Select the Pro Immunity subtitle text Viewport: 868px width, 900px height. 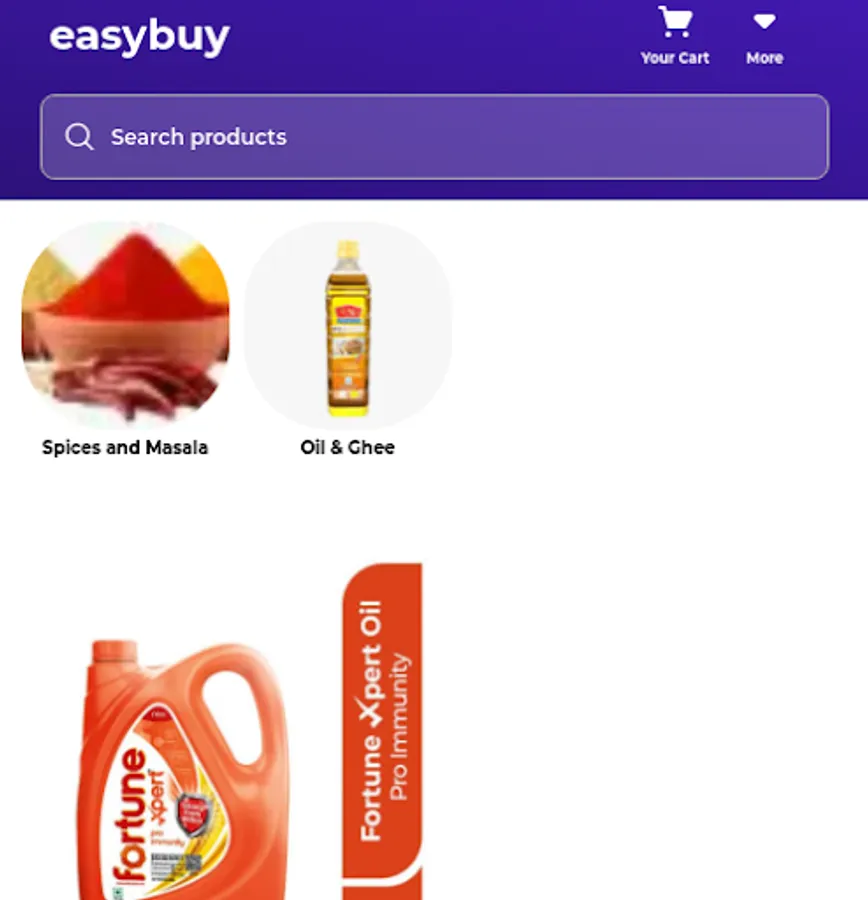click(x=399, y=726)
